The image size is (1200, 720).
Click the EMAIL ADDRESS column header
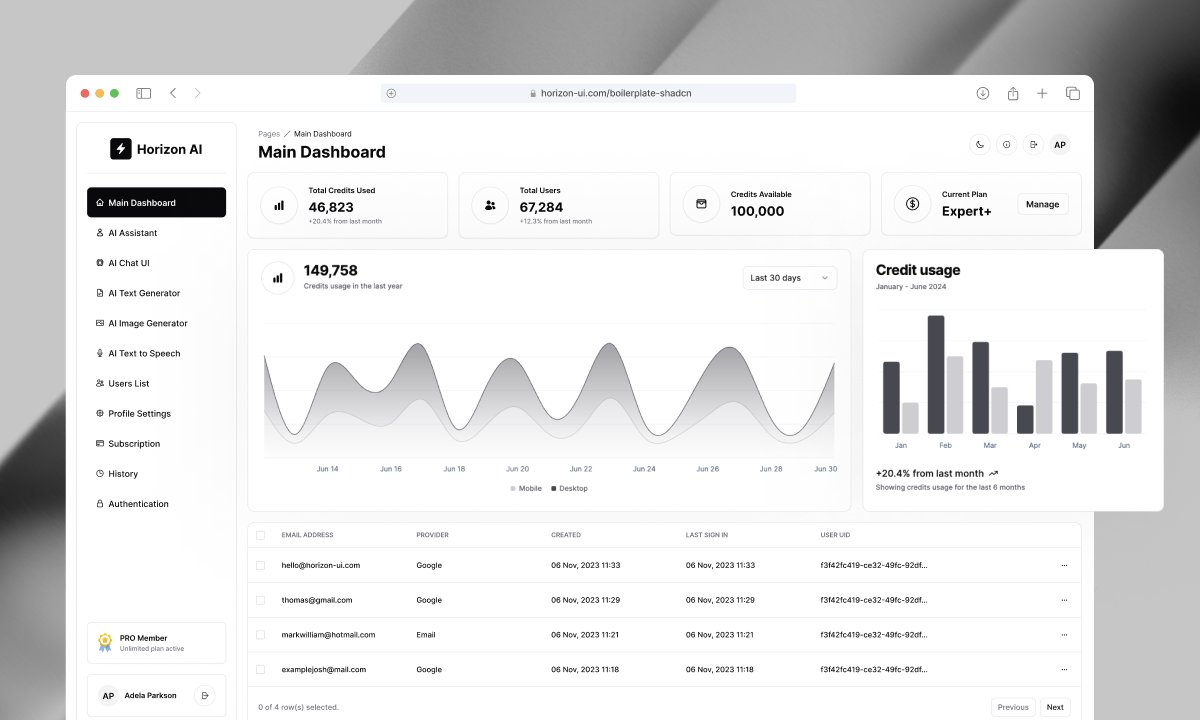(308, 535)
